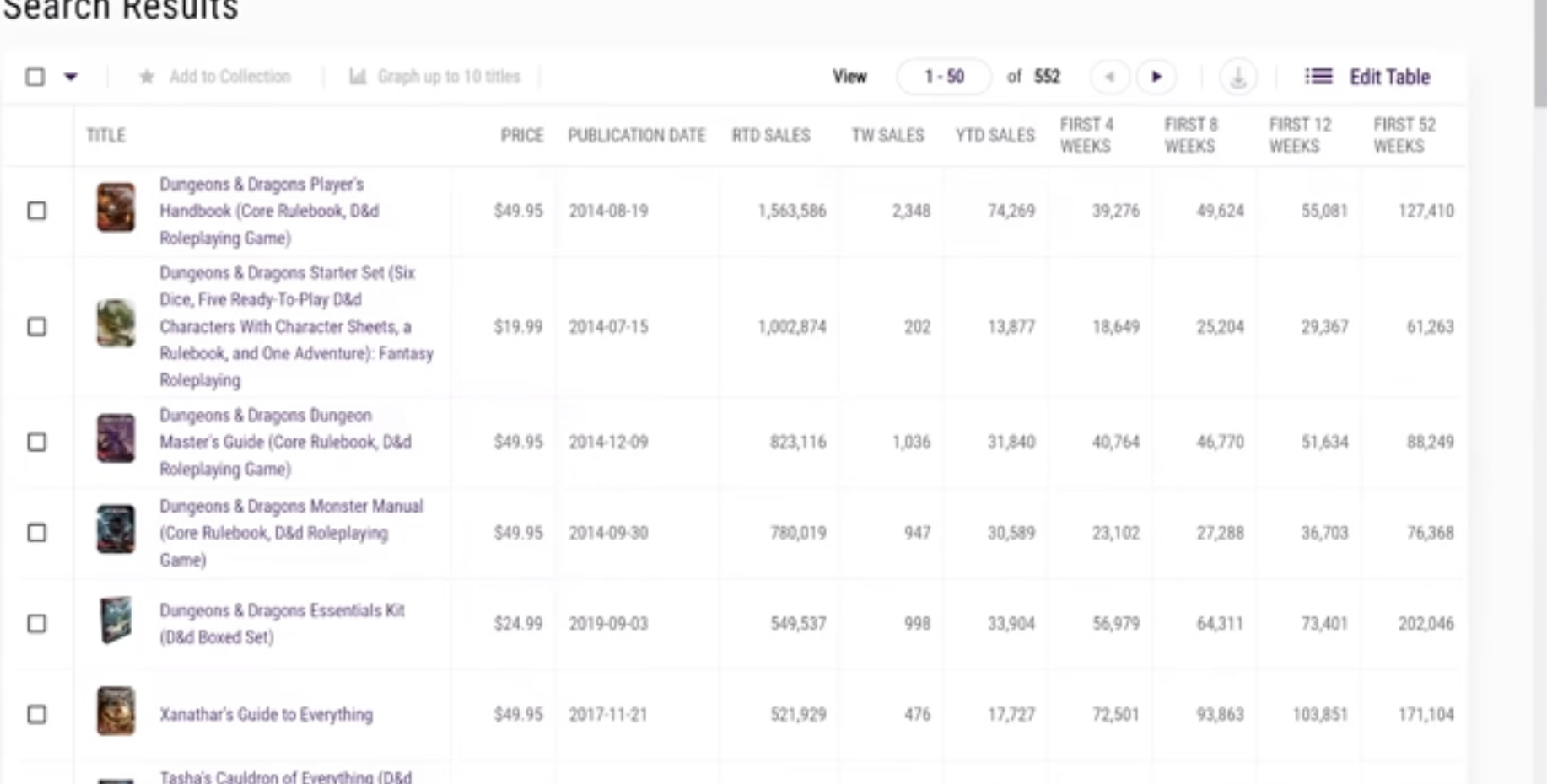Select RTD sales value 1,563,586

pyautogui.click(x=791, y=211)
